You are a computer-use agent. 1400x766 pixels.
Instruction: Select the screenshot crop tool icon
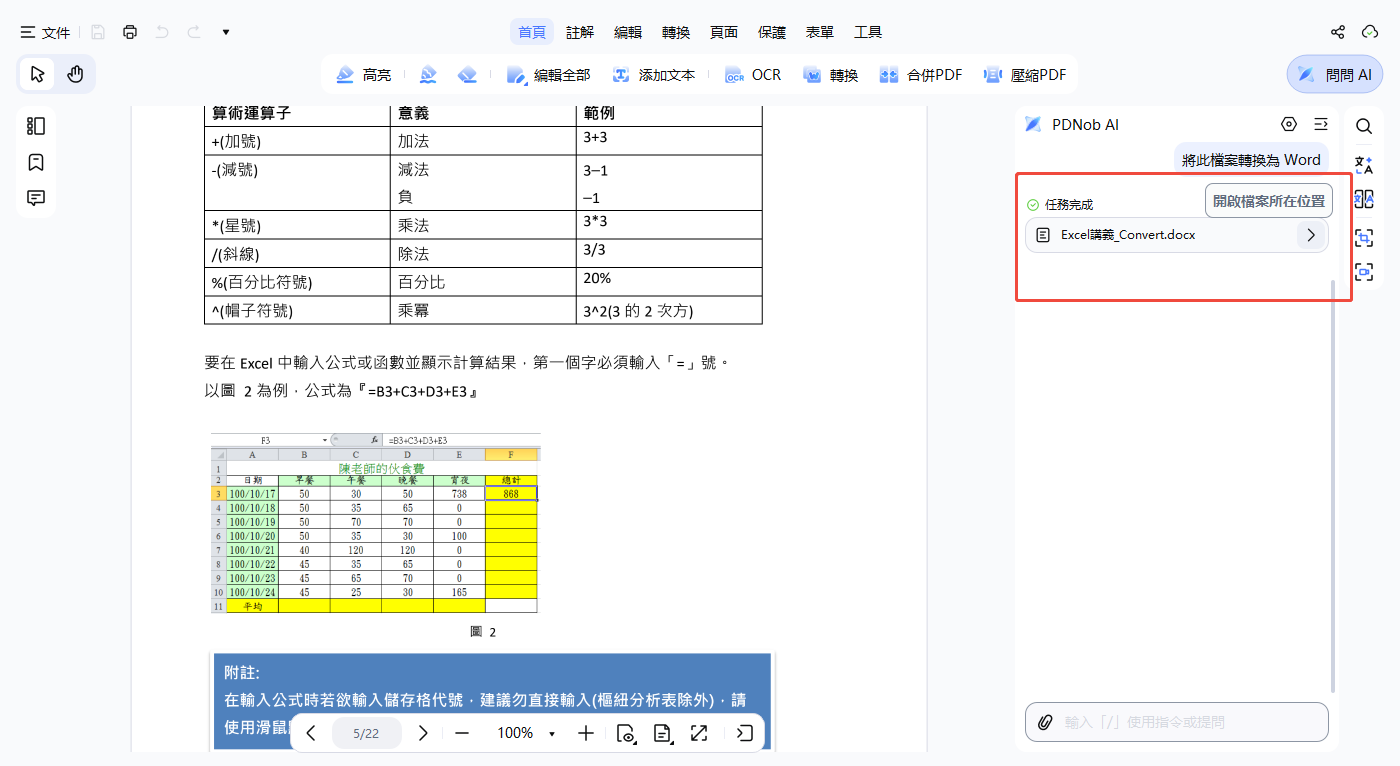click(x=1364, y=238)
